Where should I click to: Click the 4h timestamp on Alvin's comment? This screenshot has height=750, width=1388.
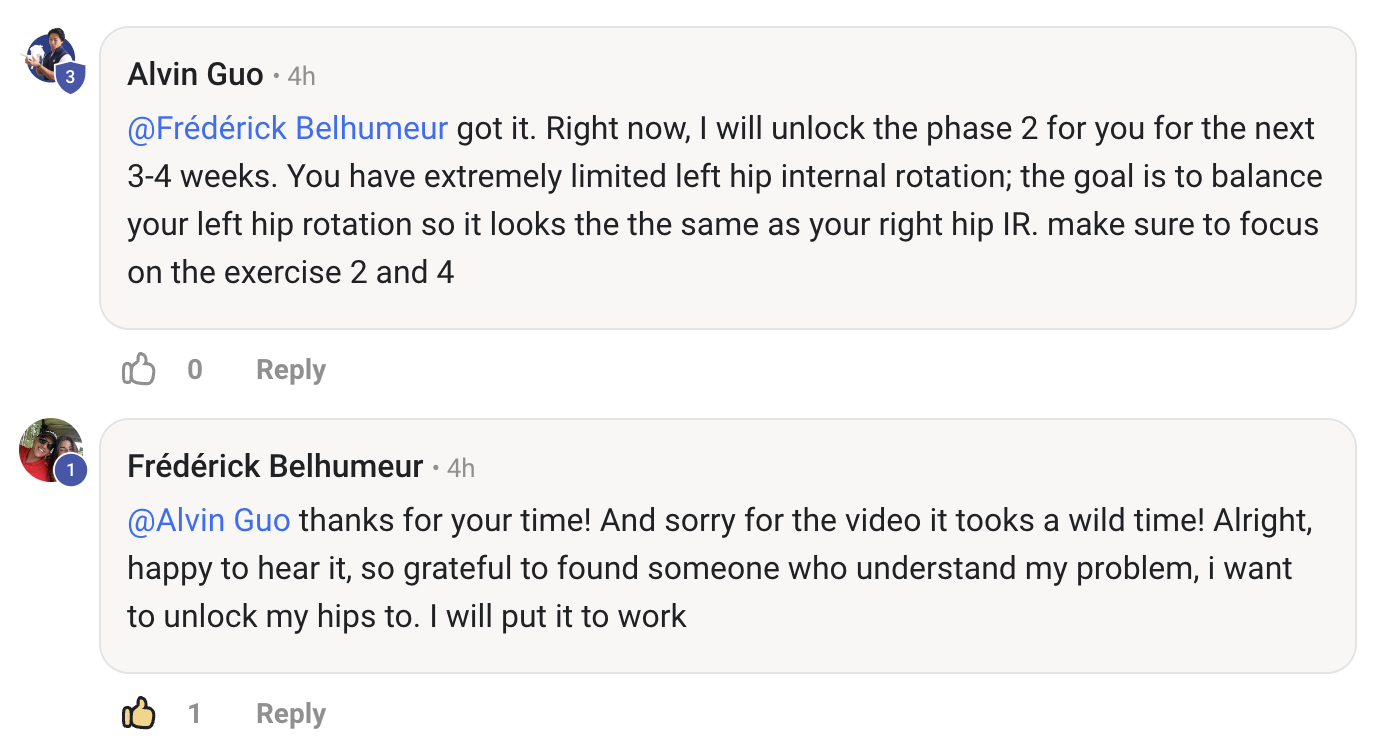[x=301, y=76]
